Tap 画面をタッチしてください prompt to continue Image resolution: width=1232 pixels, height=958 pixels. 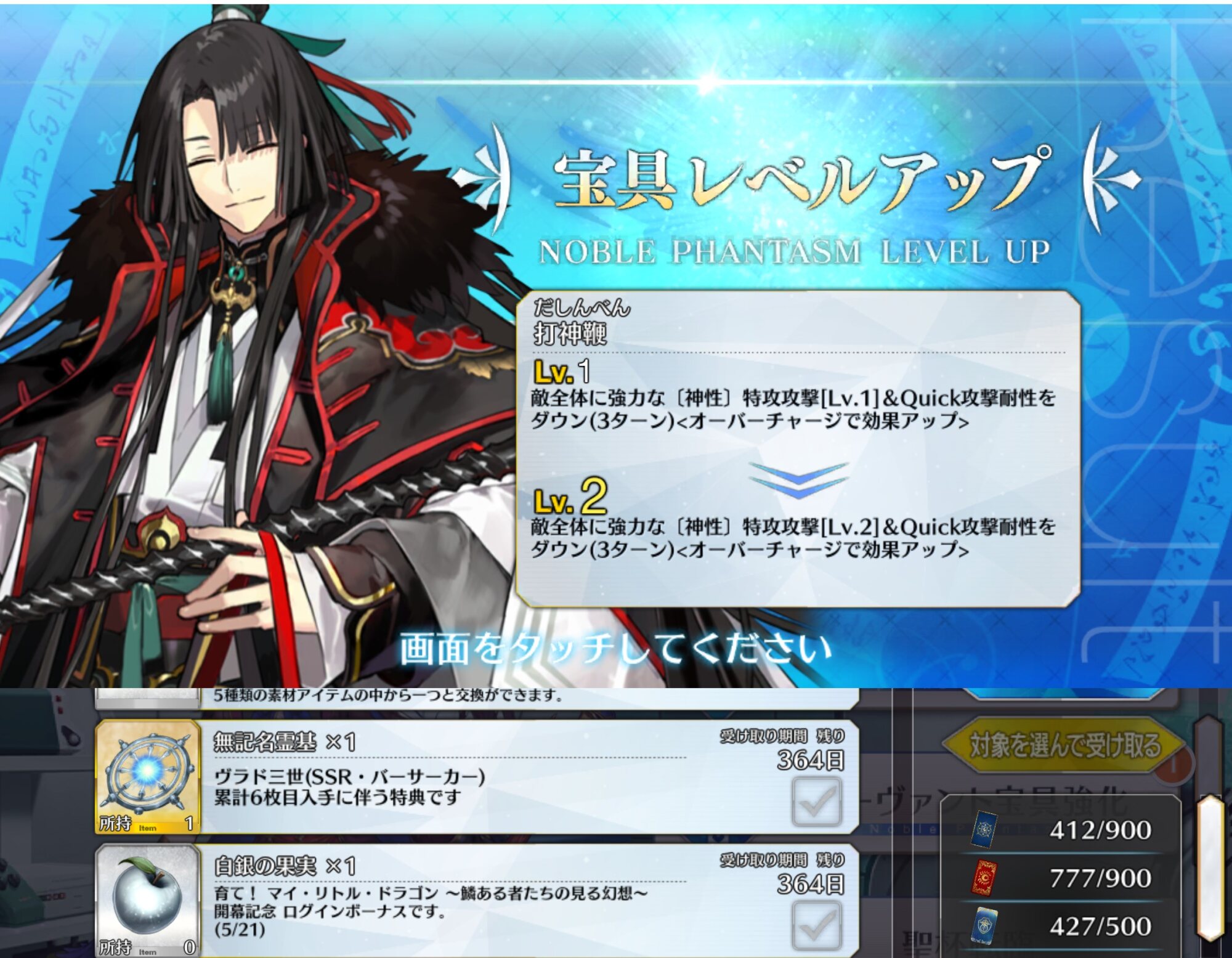tap(615, 649)
